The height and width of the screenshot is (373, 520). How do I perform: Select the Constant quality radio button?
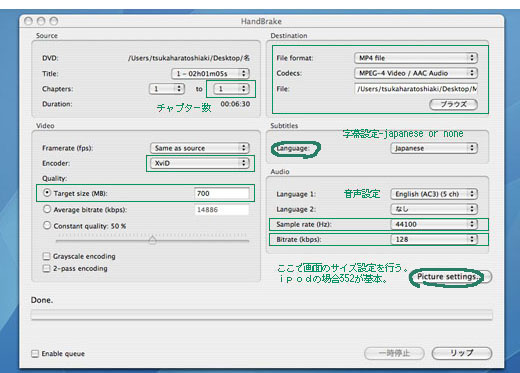47,225
